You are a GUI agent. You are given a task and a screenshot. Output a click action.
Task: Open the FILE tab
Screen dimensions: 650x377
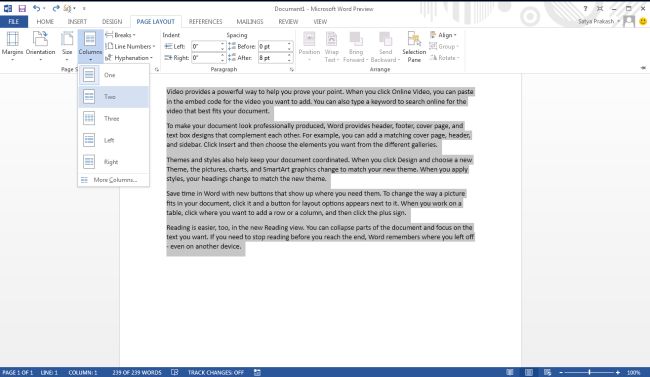point(14,22)
